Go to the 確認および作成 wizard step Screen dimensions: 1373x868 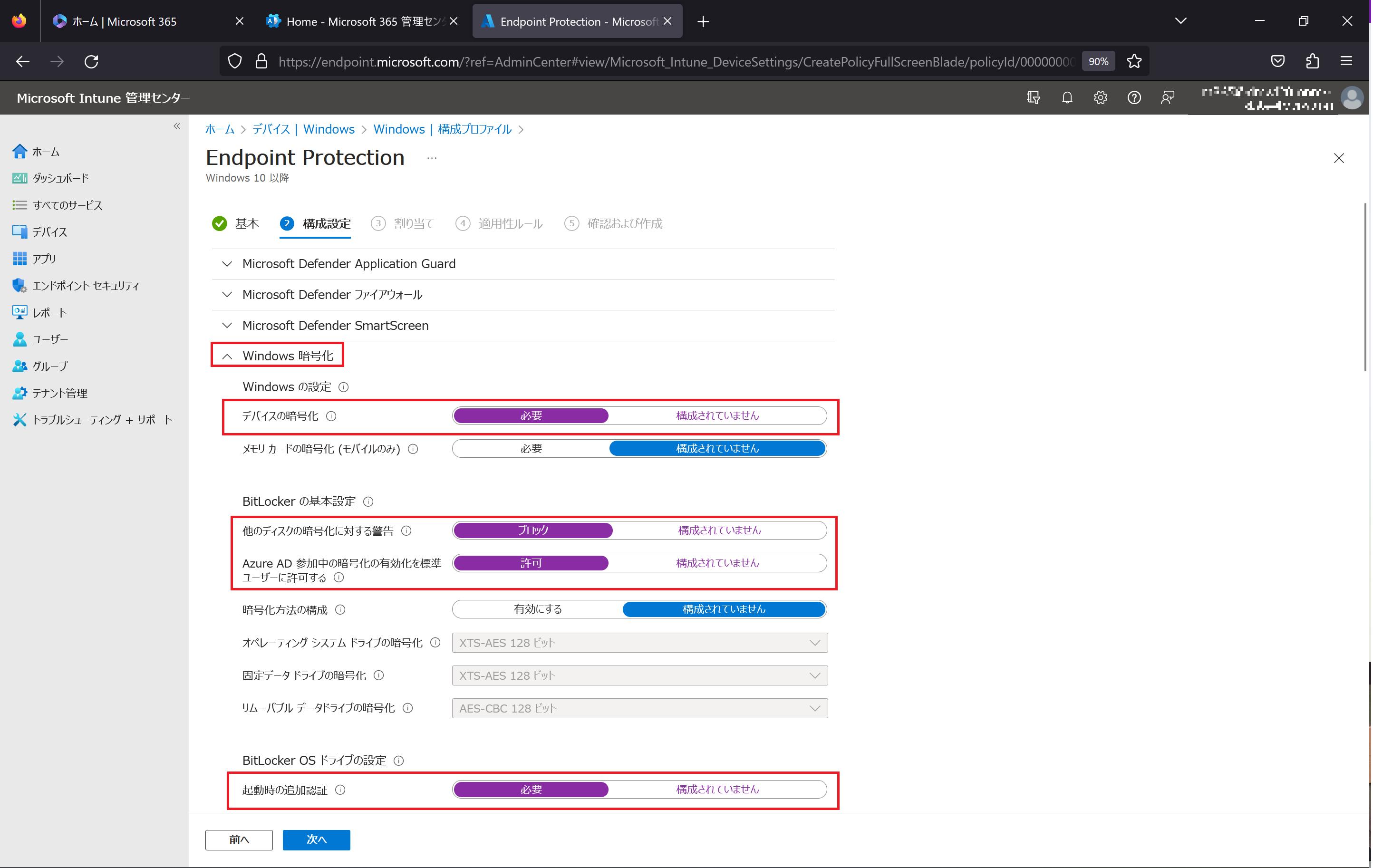(x=613, y=223)
